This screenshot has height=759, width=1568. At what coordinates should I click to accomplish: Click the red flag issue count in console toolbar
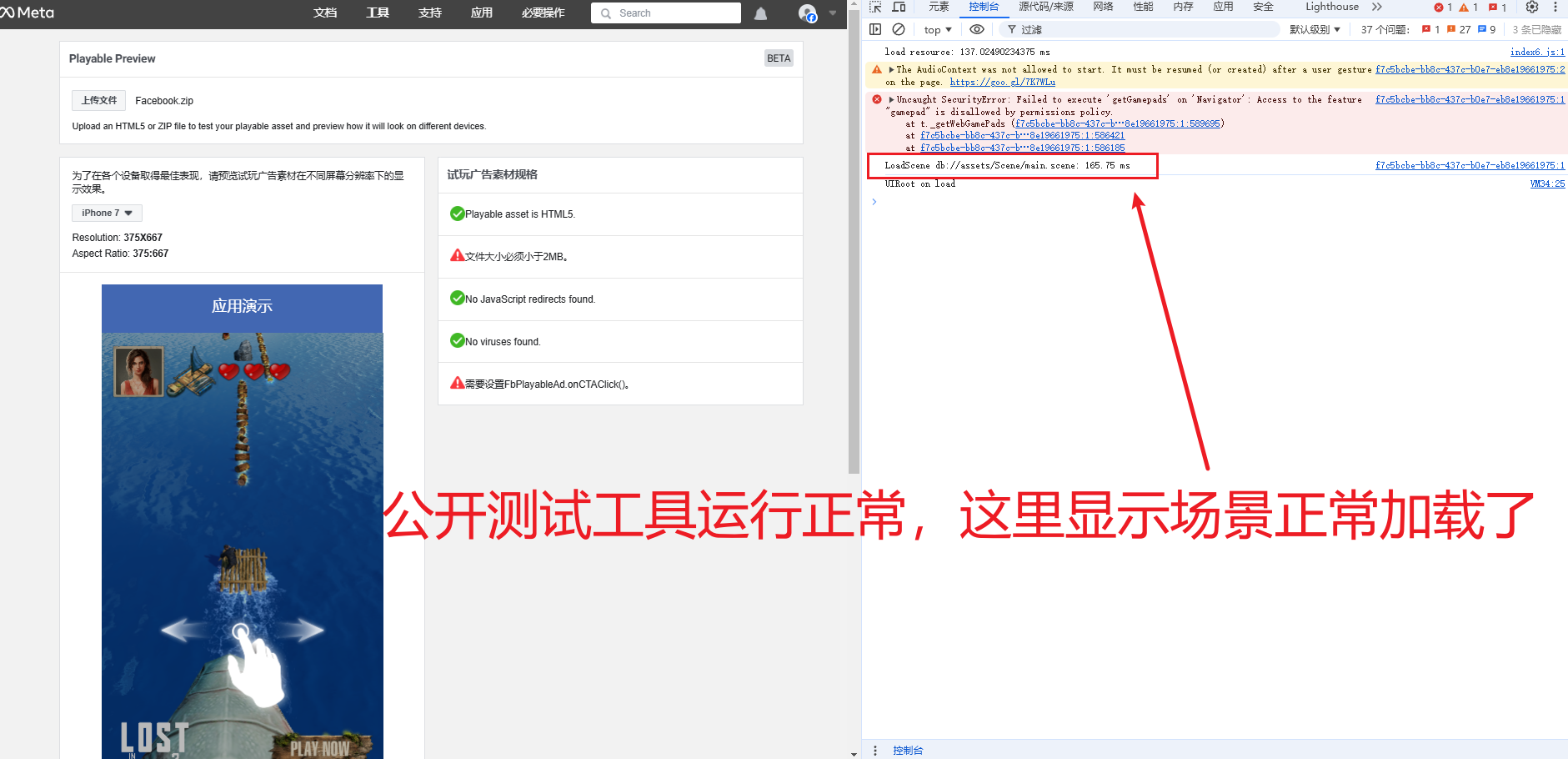(x=1430, y=29)
